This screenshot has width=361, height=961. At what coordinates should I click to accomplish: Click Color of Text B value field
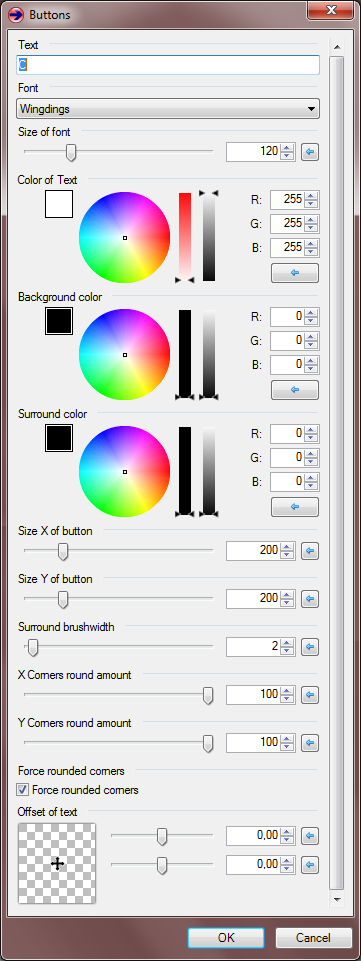pyautogui.click(x=287, y=248)
